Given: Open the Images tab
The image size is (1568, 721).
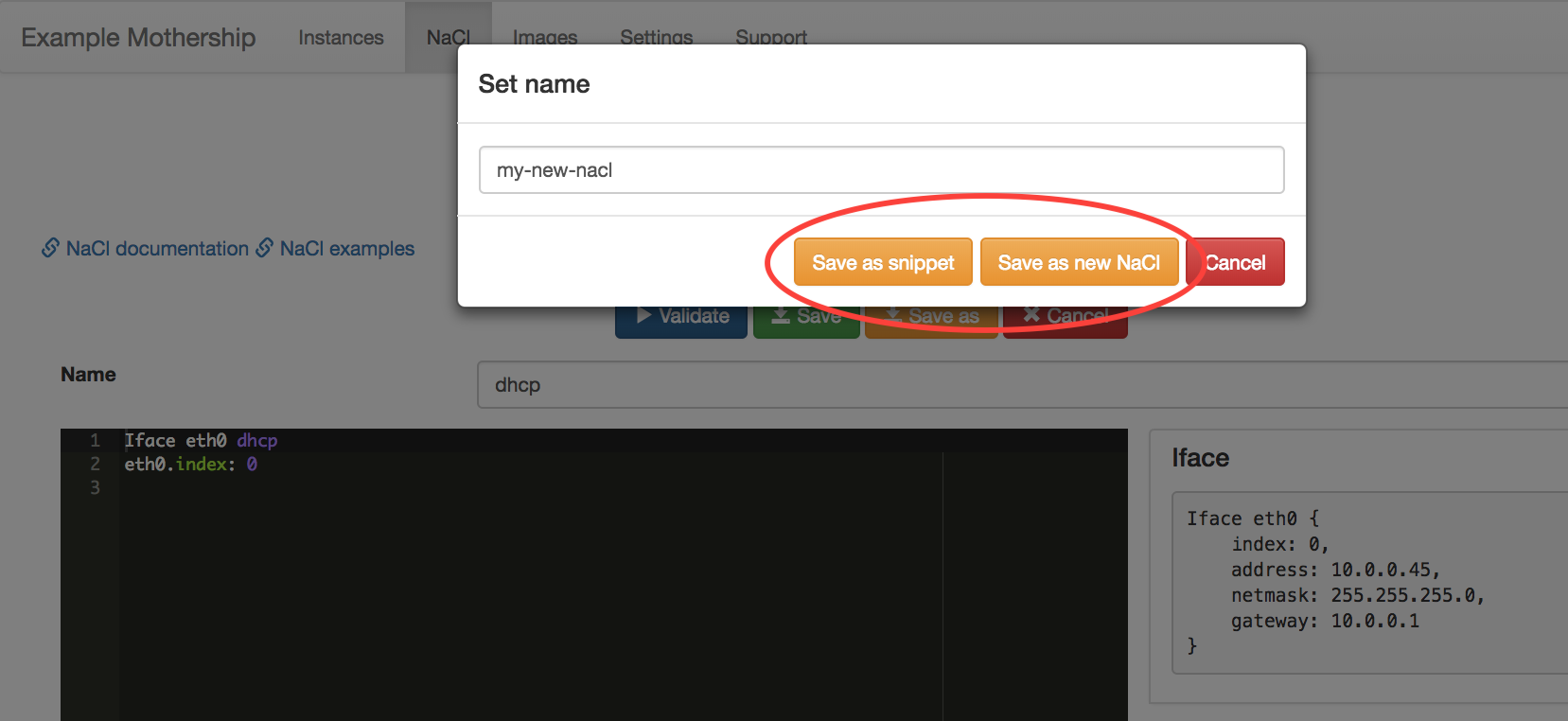Looking at the screenshot, I should pos(545,38).
